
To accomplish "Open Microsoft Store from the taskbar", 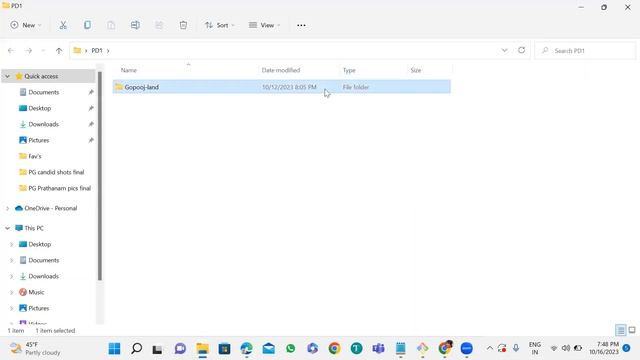I will point(224,349).
